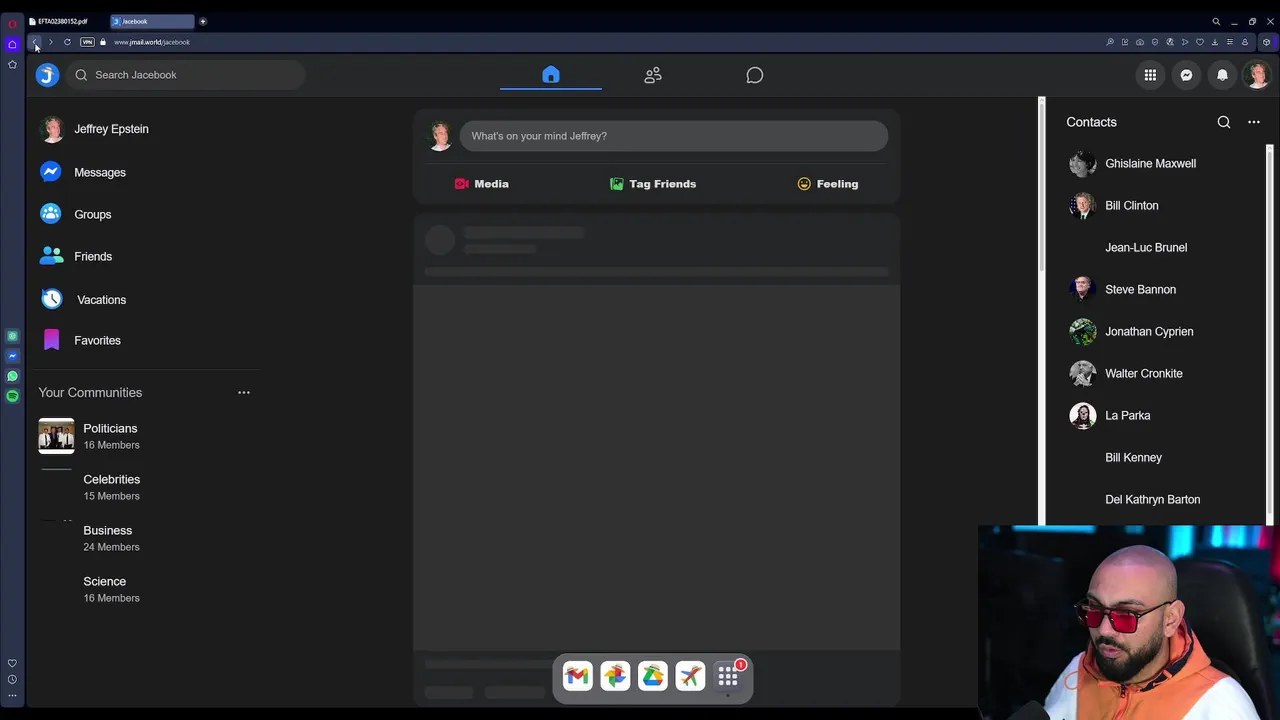Go back with the browser back arrow

(x=35, y=42)
